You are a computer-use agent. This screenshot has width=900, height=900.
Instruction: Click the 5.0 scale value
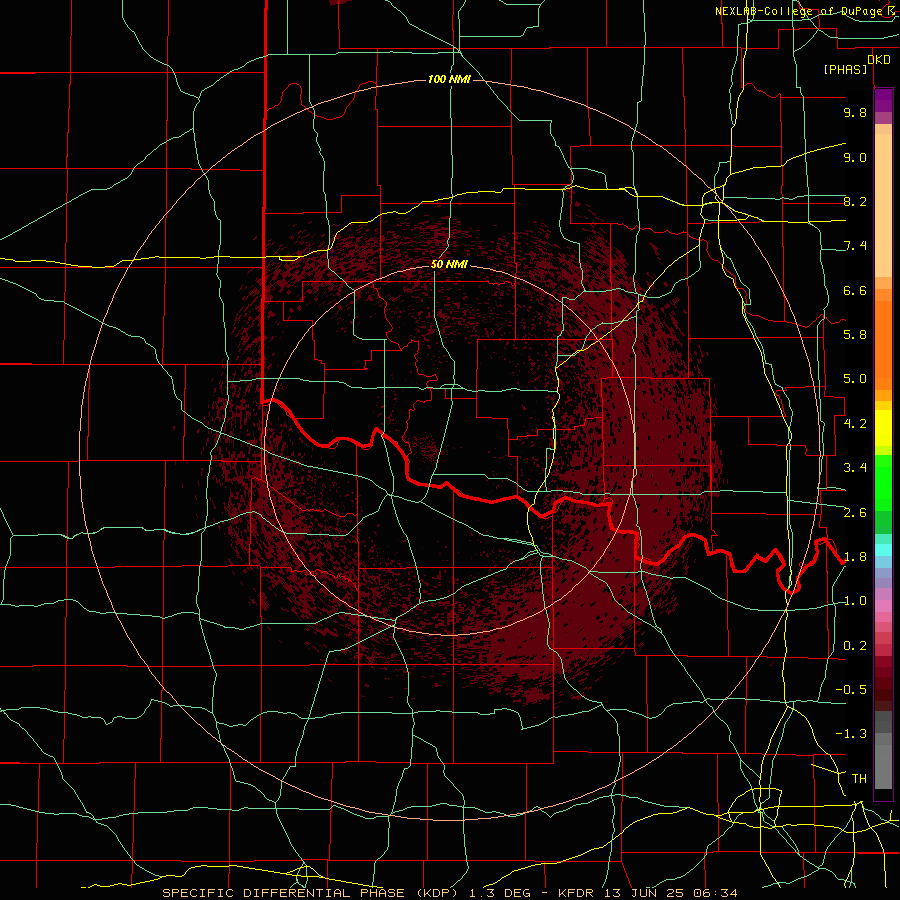[855, 379]
